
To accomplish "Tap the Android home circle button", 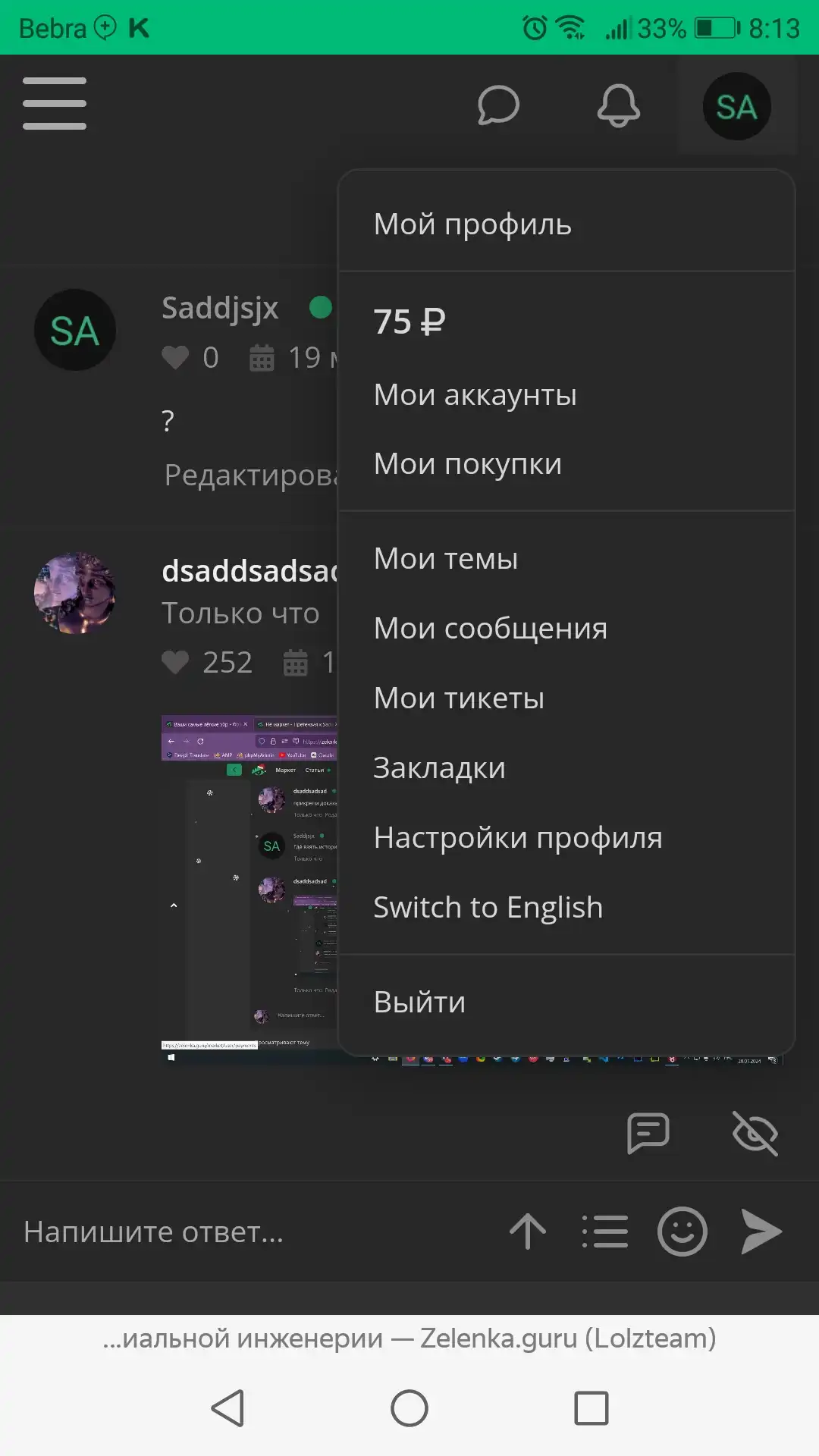I will 409,1408.
